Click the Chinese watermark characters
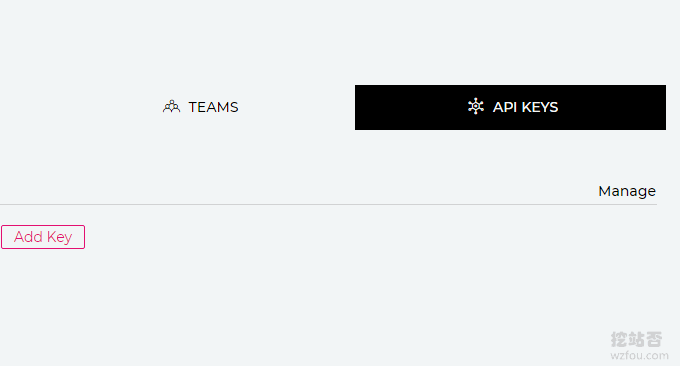 (636, 339)
